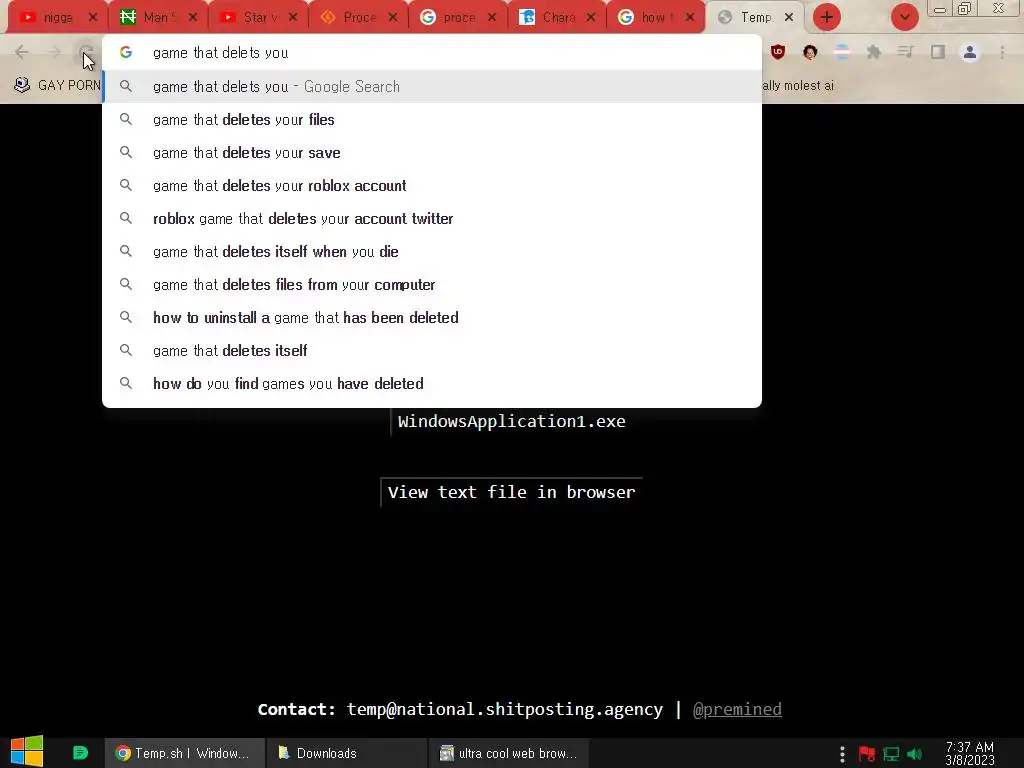
Task: Select 'roblox game that deletes your account twitter'
Action: tap(432, 218)
